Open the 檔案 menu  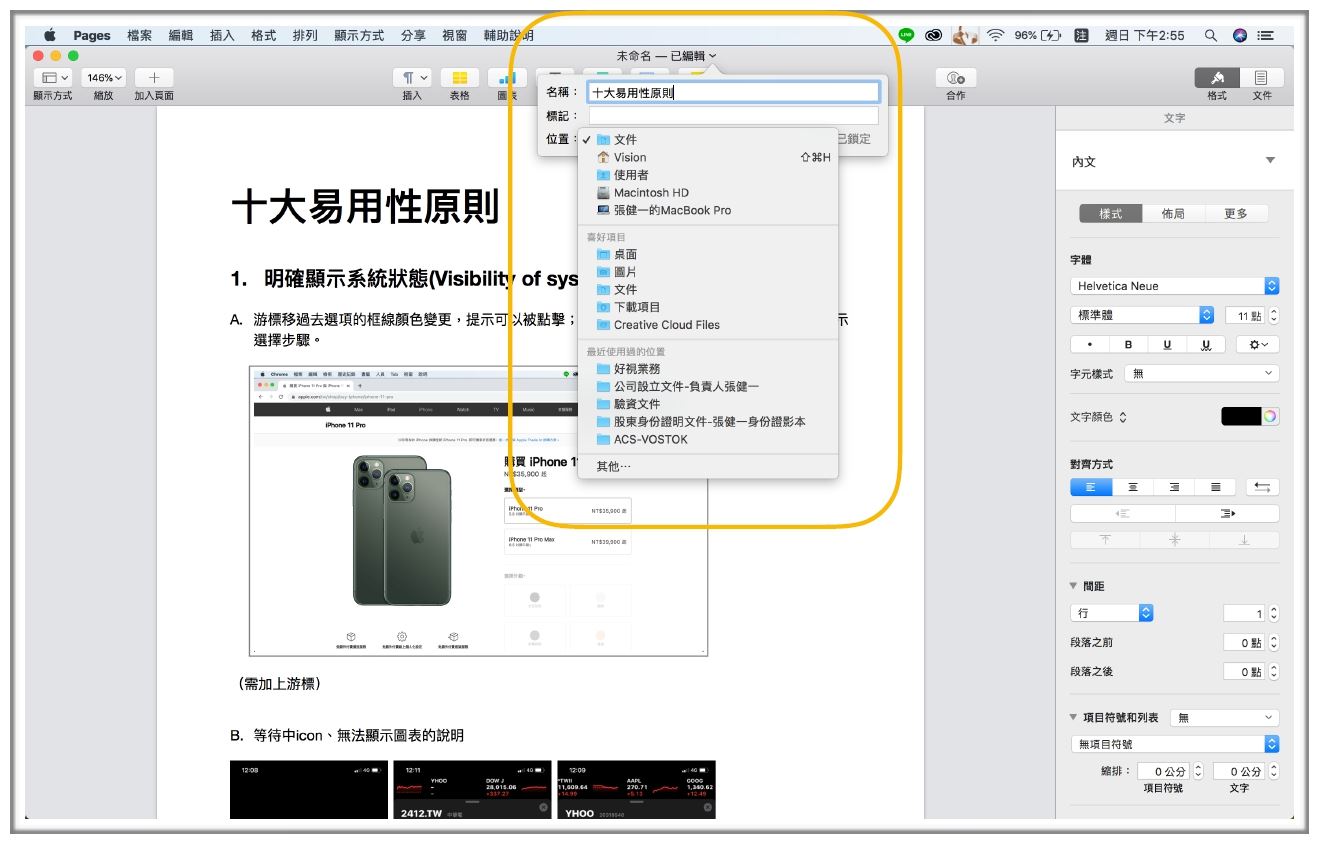pyautogui.click(x=140, y=35)
